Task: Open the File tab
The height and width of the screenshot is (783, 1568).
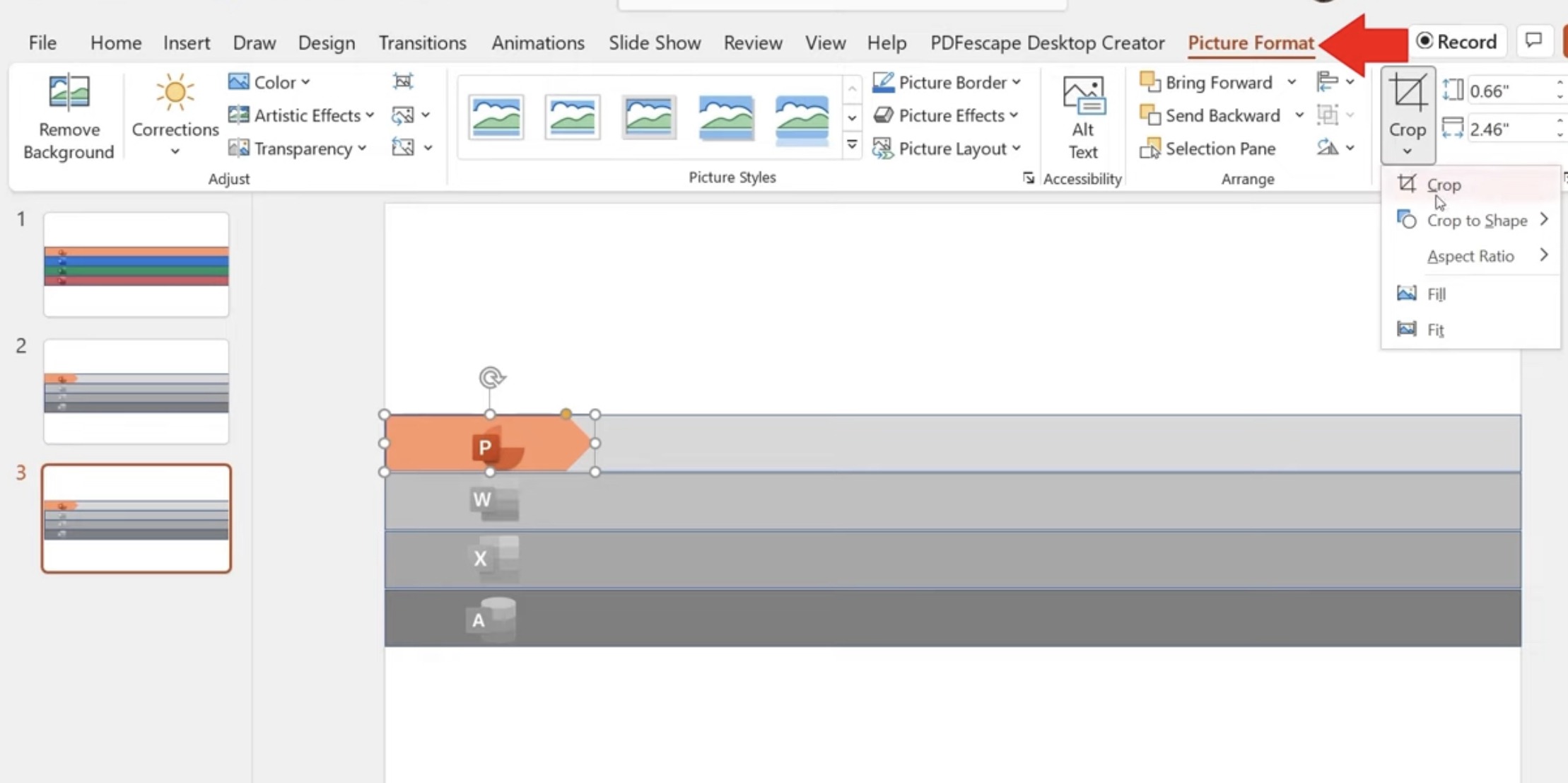Action: 42,42
